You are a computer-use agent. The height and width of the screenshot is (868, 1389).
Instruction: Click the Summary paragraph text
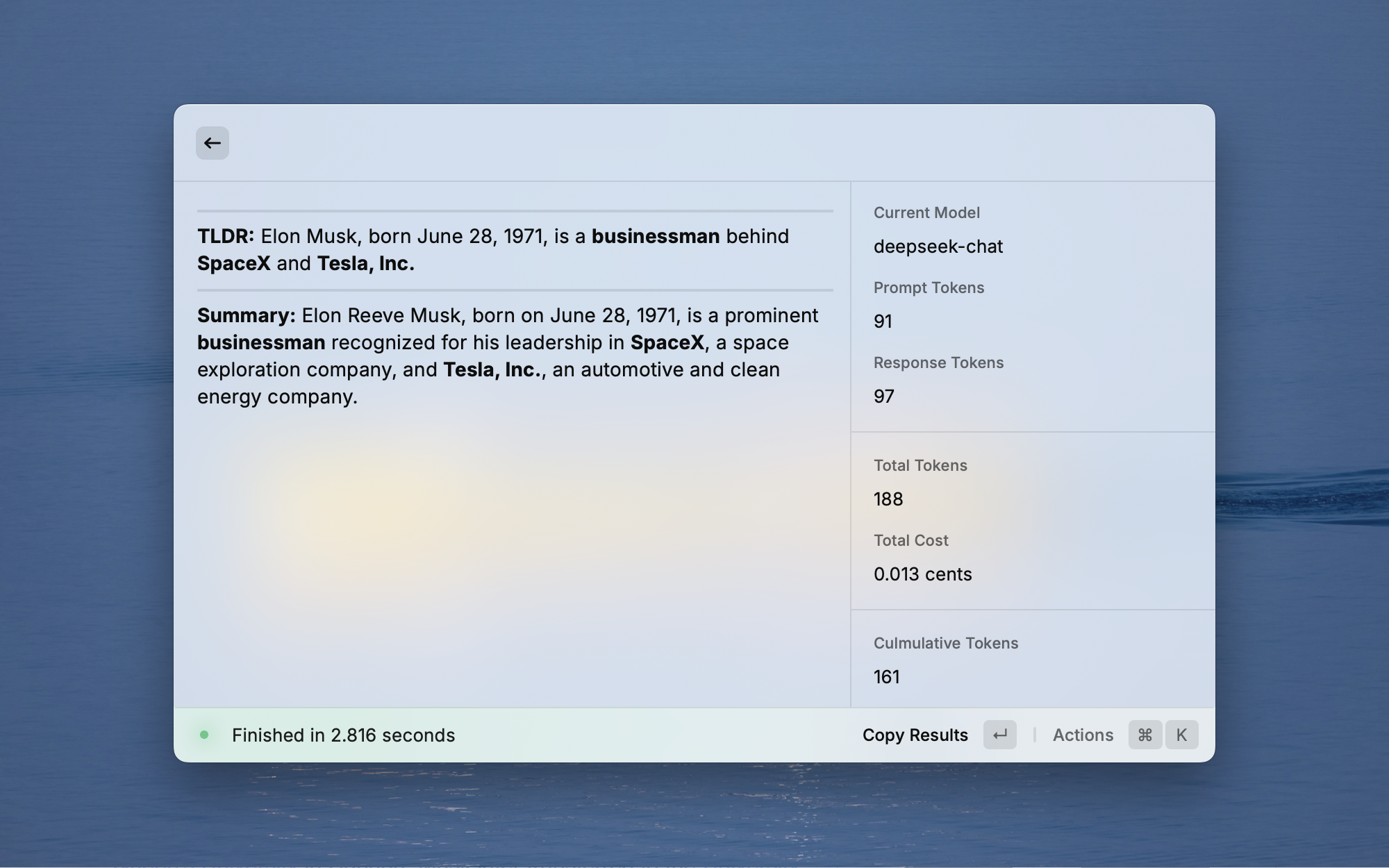coord(507,356)
